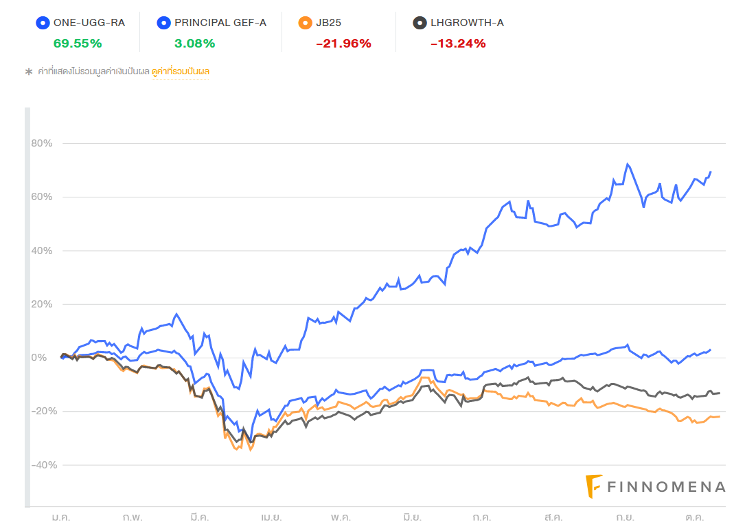Select the ต.ค. month on the x-axis
This screenshot has height=530, width=746.
tap(696, 519)
